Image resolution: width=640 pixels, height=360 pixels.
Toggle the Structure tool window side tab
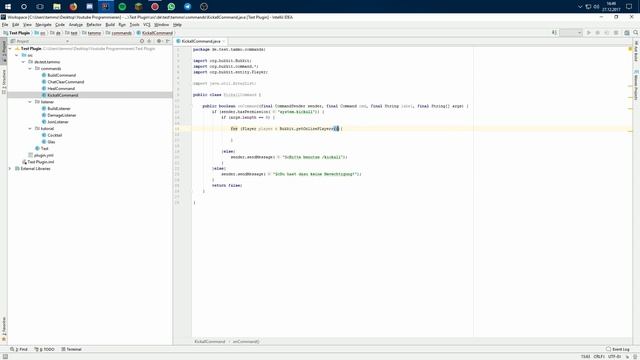[4, 81]
